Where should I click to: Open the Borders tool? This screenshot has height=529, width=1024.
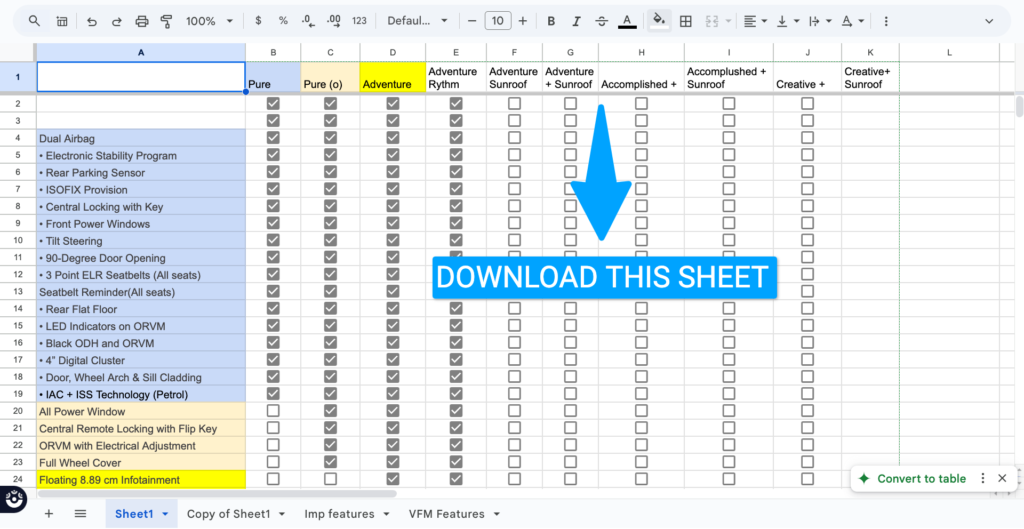[x=686, y=21]
